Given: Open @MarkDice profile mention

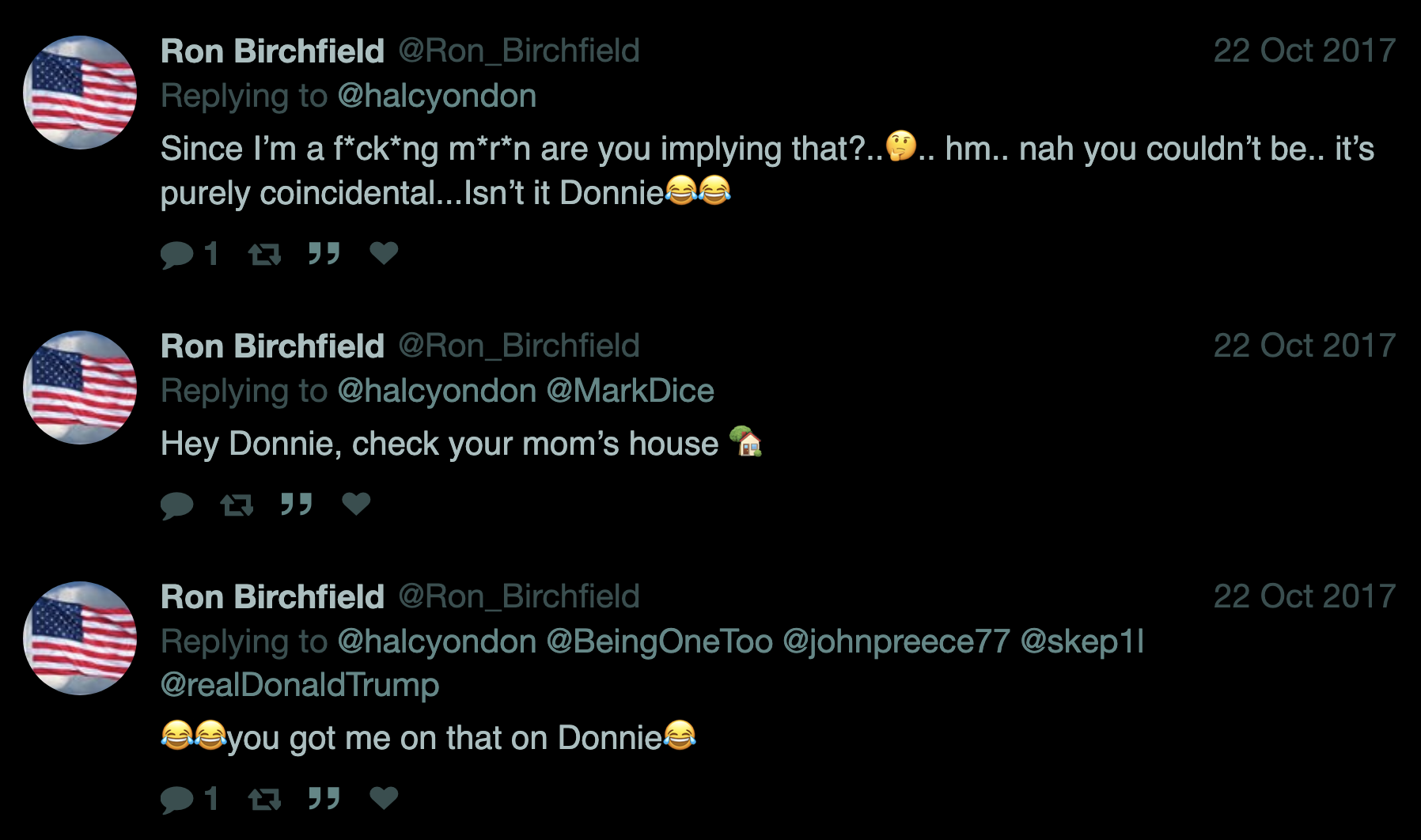Looking at the screenshot, I should pyautogui.click(x=630, y=391).
